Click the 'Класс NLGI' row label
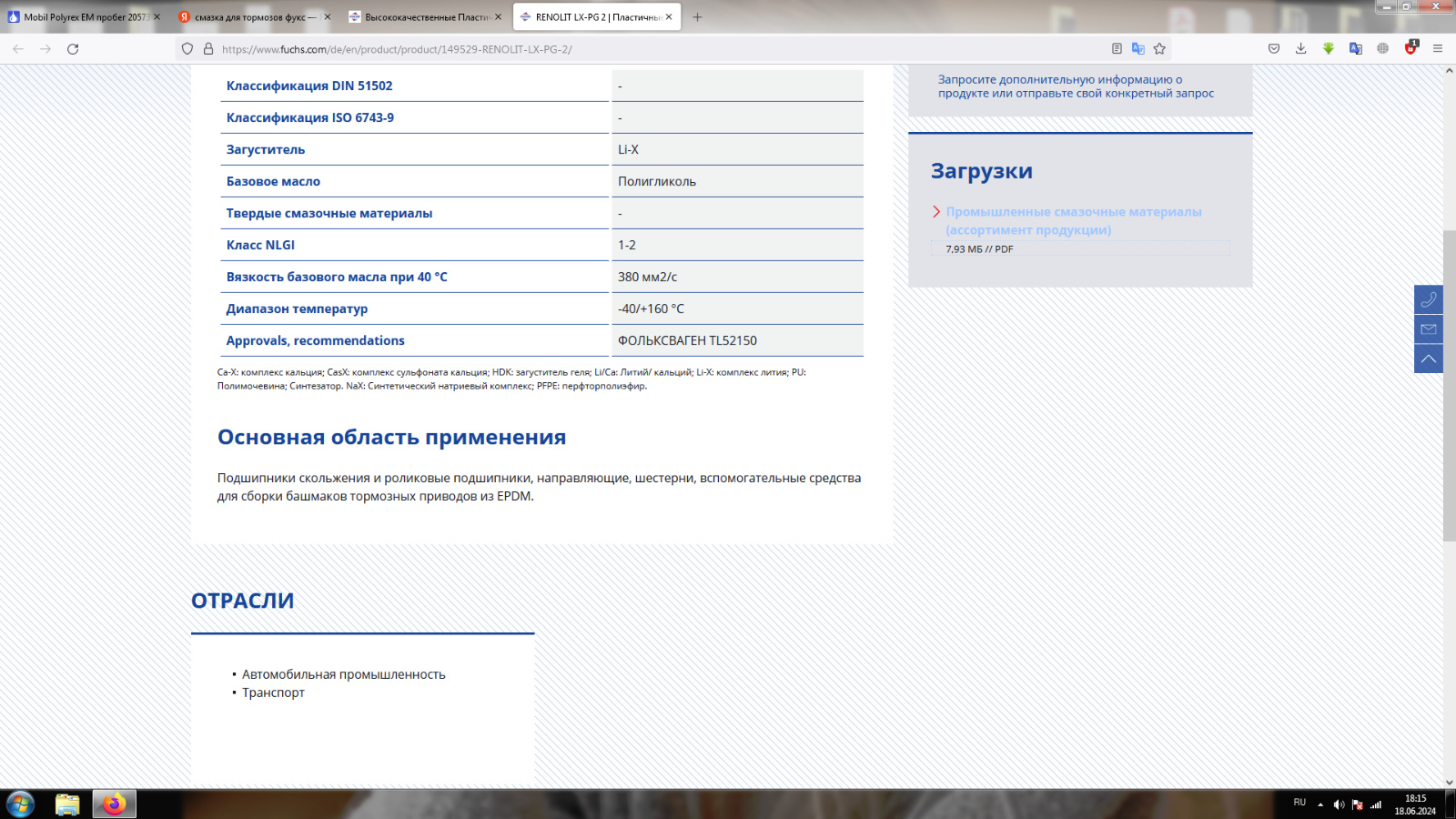This screenshot has height=819, width=1456. pos(260,245)
